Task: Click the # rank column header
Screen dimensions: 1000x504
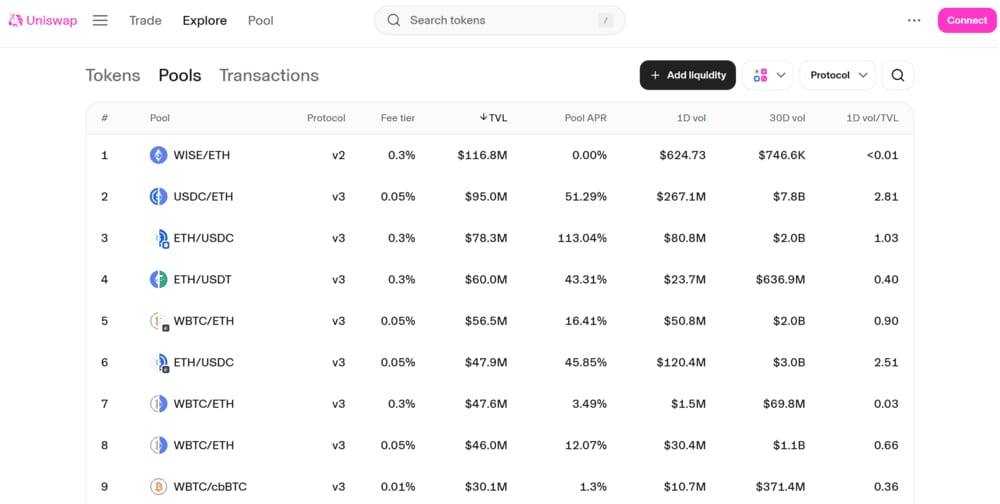Action: (x=105, y=118)
